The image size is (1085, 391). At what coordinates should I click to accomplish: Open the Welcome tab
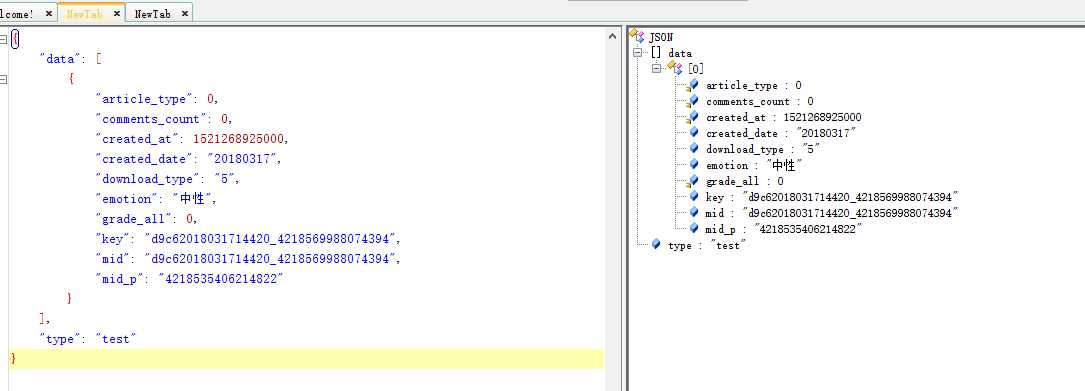(17, 14)
